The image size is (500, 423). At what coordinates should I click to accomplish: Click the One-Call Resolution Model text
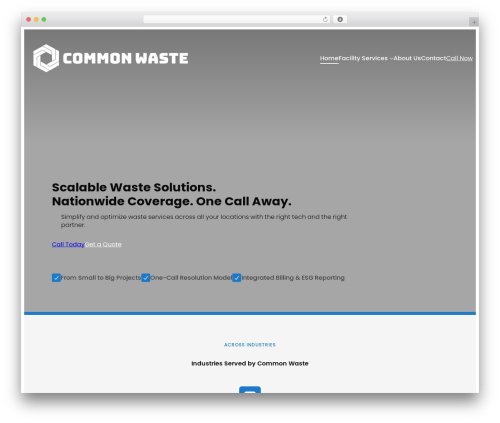[x=191, y=278]
